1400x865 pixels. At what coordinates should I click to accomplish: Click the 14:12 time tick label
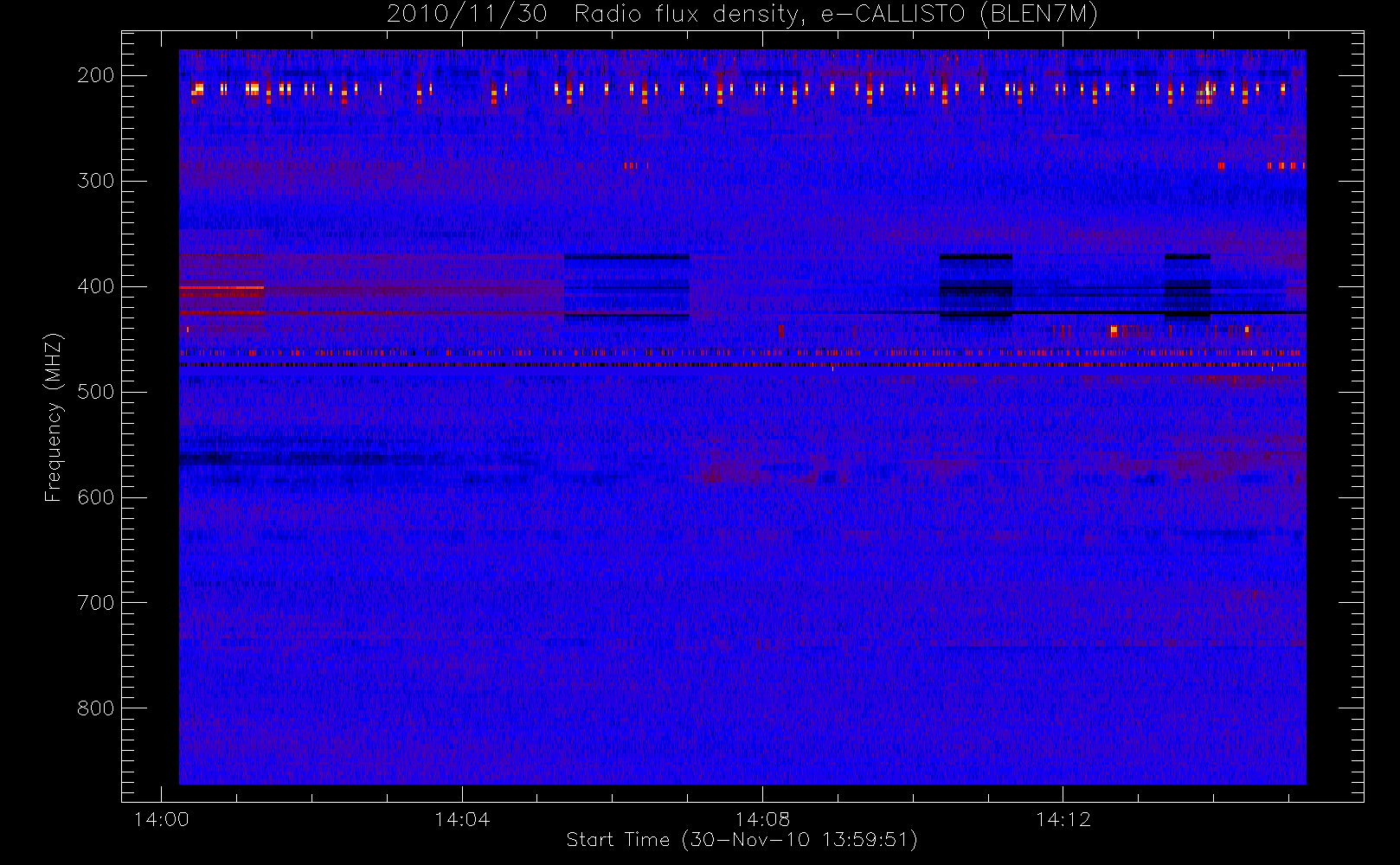tap(1063, 819)
